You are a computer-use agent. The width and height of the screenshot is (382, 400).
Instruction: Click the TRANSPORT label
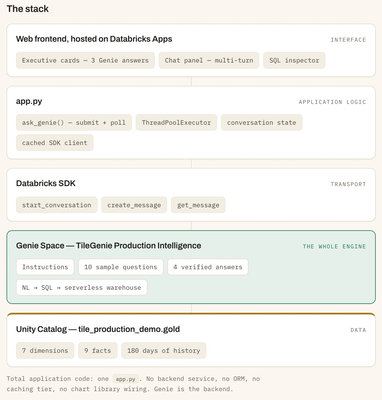pyautogui.click(x=348, y=184)
